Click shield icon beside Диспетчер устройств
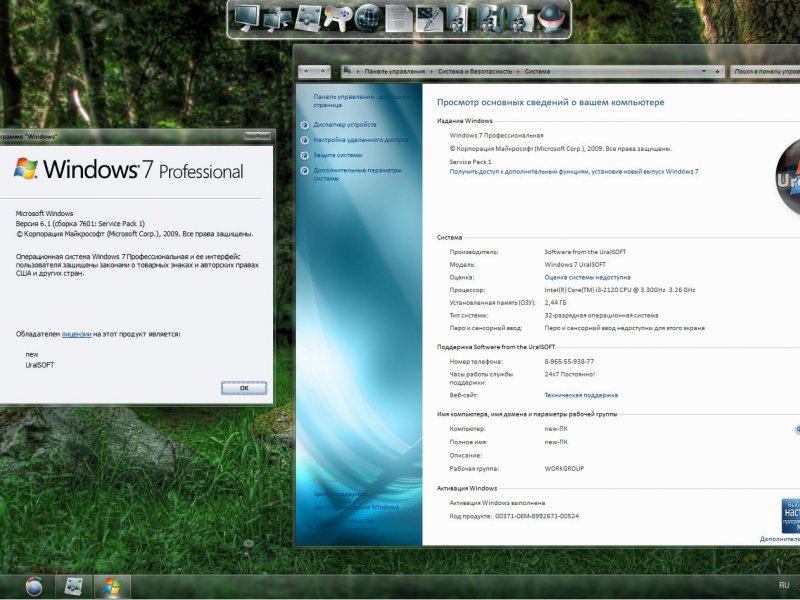The height and width of the screenshot is (600, 800). tap(305, 125)
